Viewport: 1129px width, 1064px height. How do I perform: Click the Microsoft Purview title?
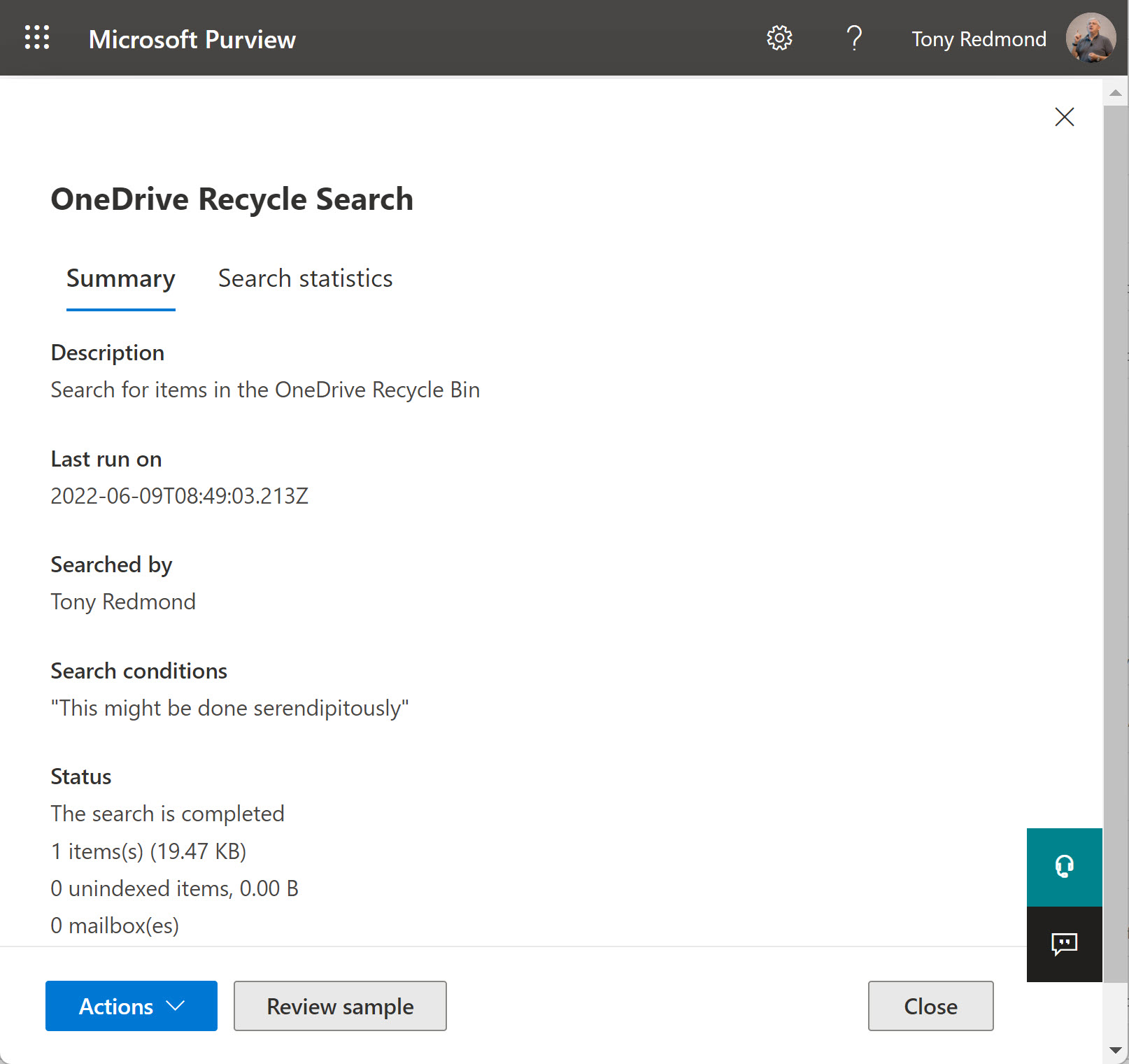(x=192, y=39)
